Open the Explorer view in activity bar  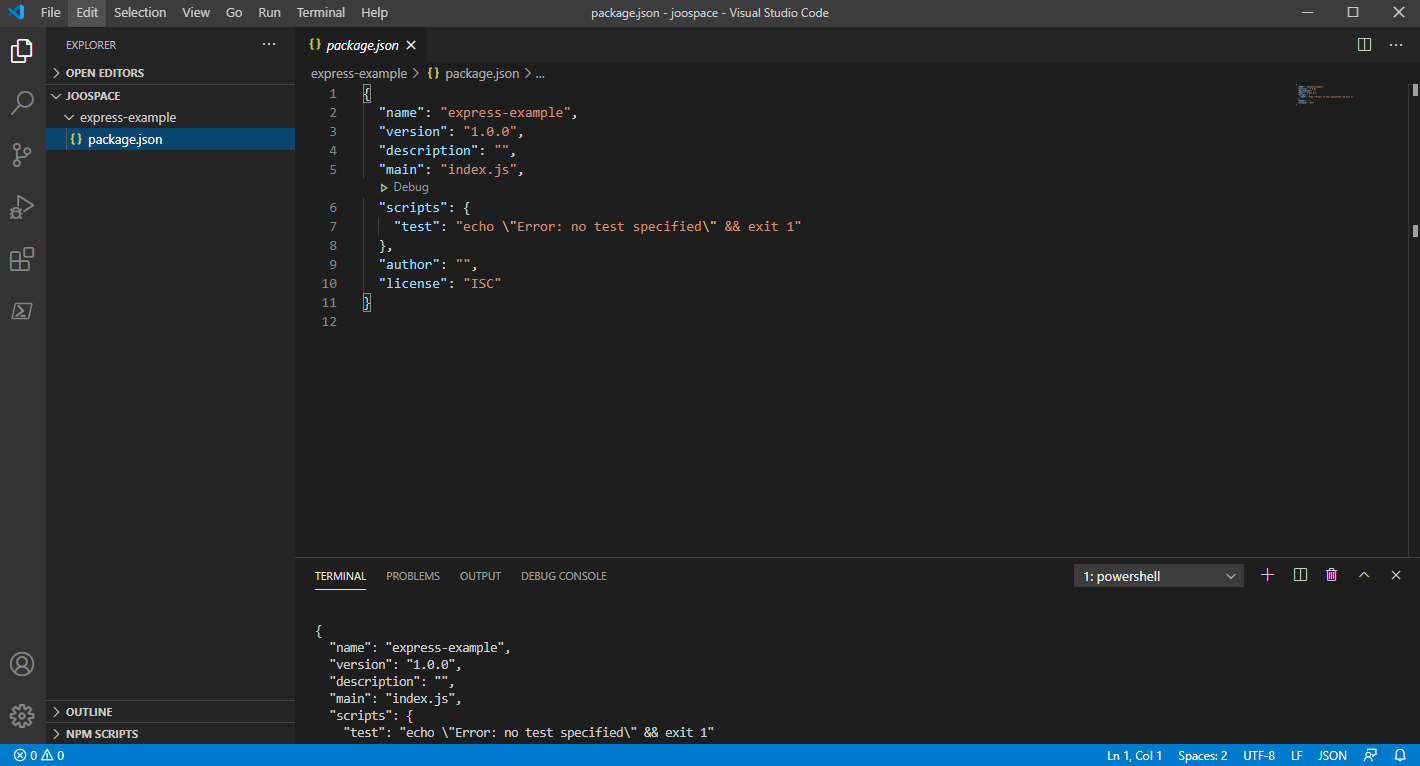pyautogui.click(x=22, y=51)
